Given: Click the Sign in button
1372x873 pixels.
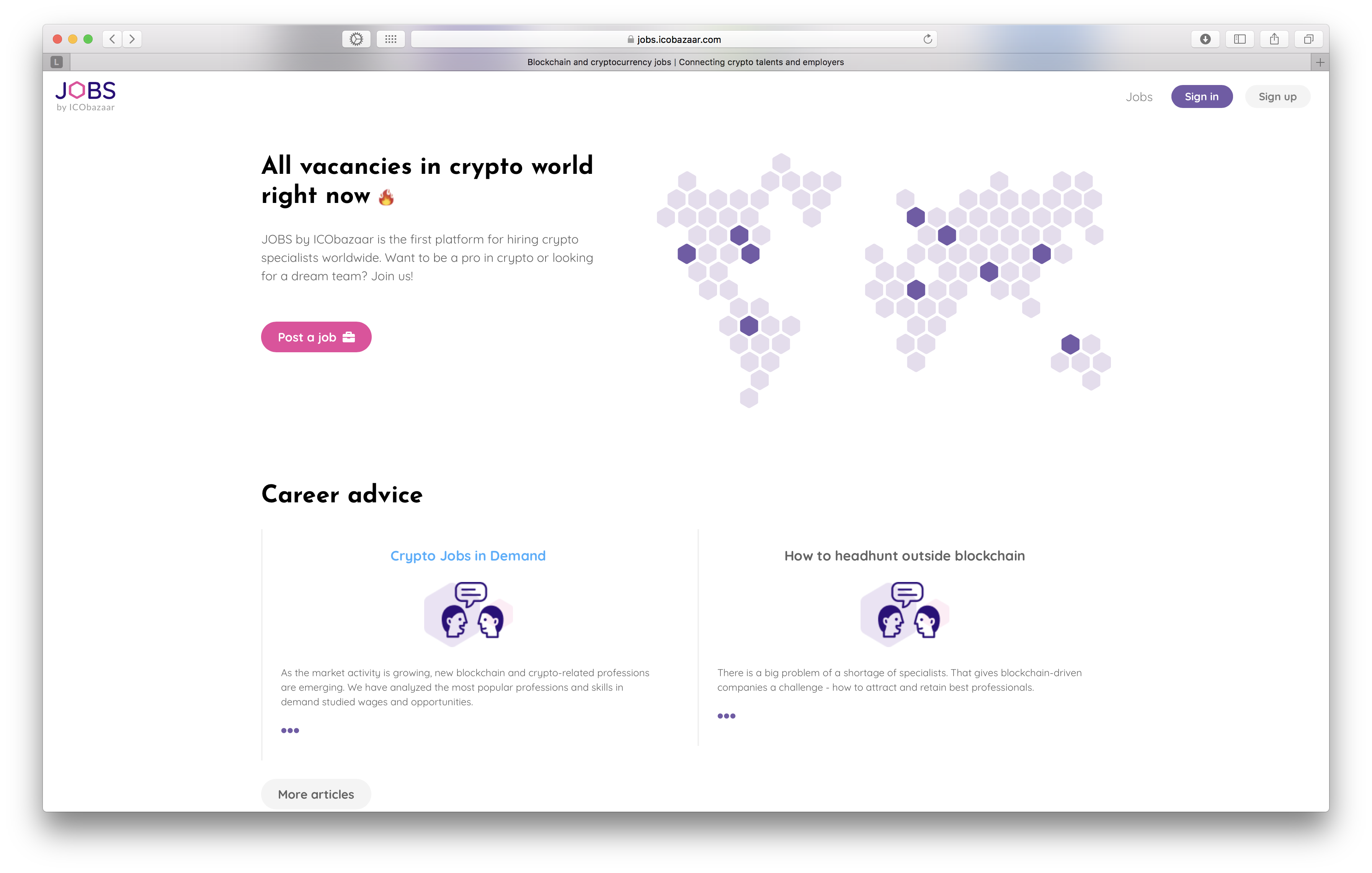Looking at the screenshot, I should pos(1202,96).
